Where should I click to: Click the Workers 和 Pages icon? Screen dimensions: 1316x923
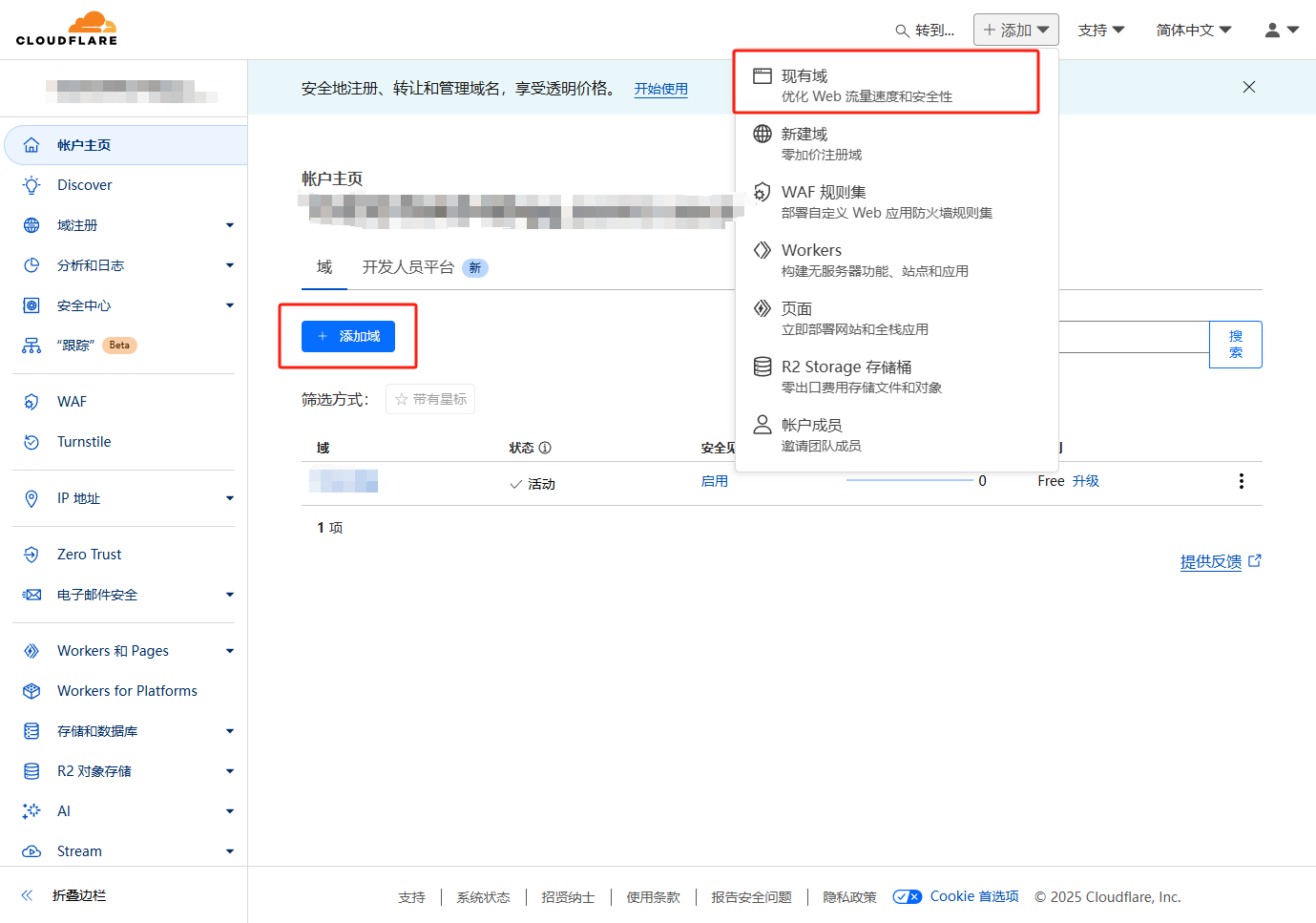(x=31, y=651)
